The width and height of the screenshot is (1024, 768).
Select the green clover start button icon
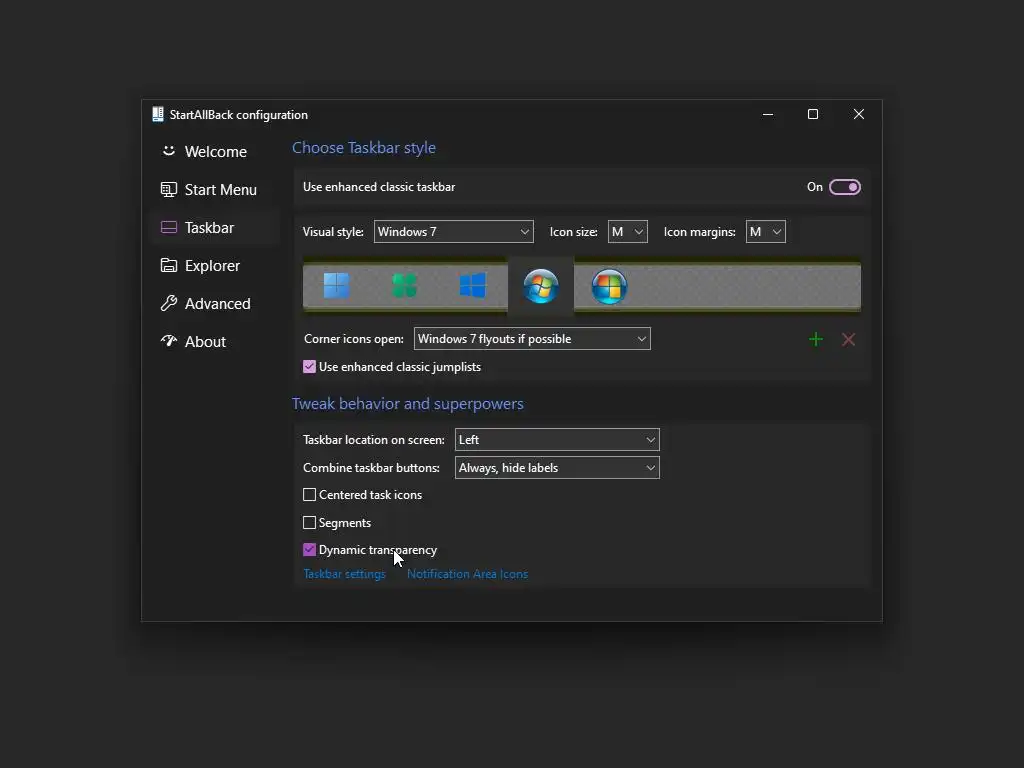coord(404,285)
